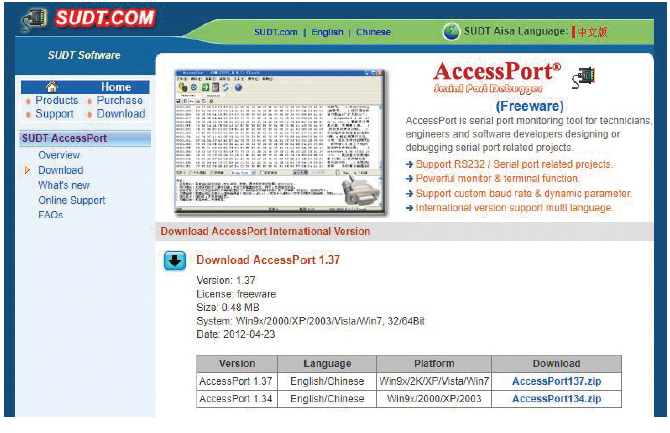Click the Home house icon

coord(52,87)
